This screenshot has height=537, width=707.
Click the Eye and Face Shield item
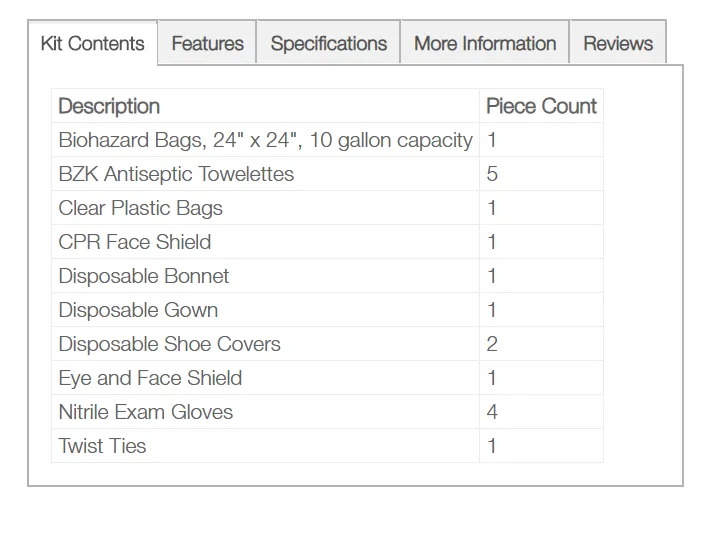(x=150, y=378)
